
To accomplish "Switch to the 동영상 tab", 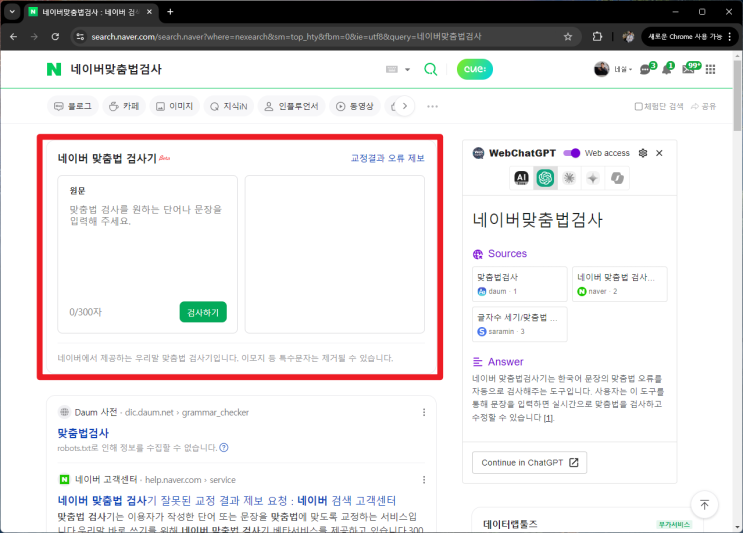I will pos(354,106).
